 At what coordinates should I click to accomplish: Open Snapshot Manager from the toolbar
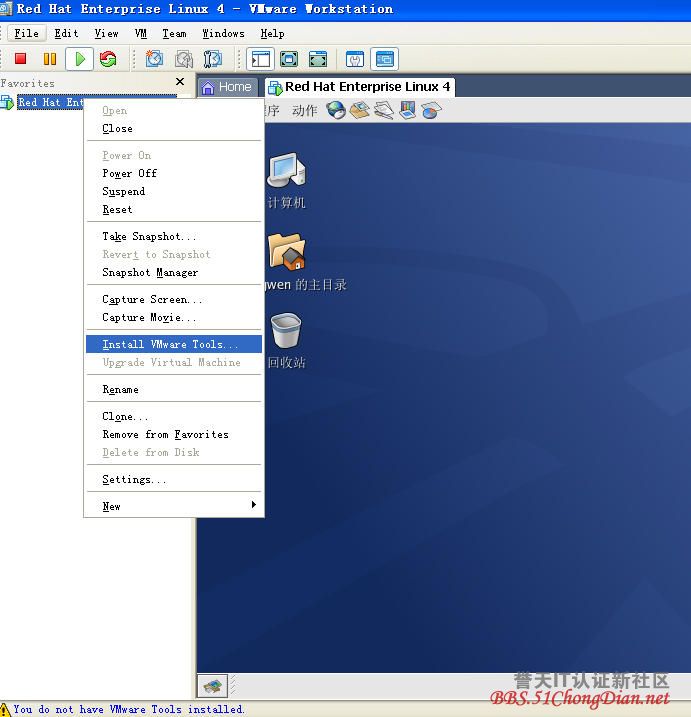coord(212,59)
